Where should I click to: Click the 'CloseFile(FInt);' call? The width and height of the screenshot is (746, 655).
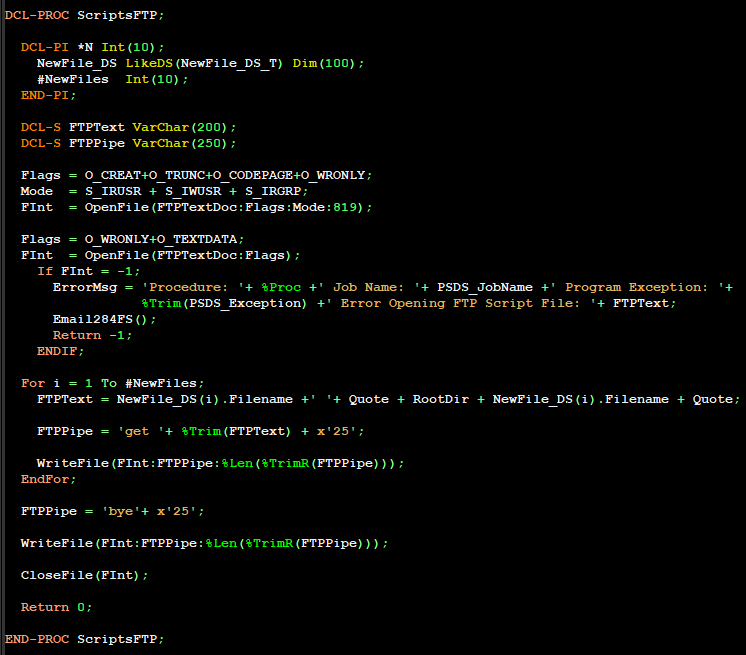[84, 575]
